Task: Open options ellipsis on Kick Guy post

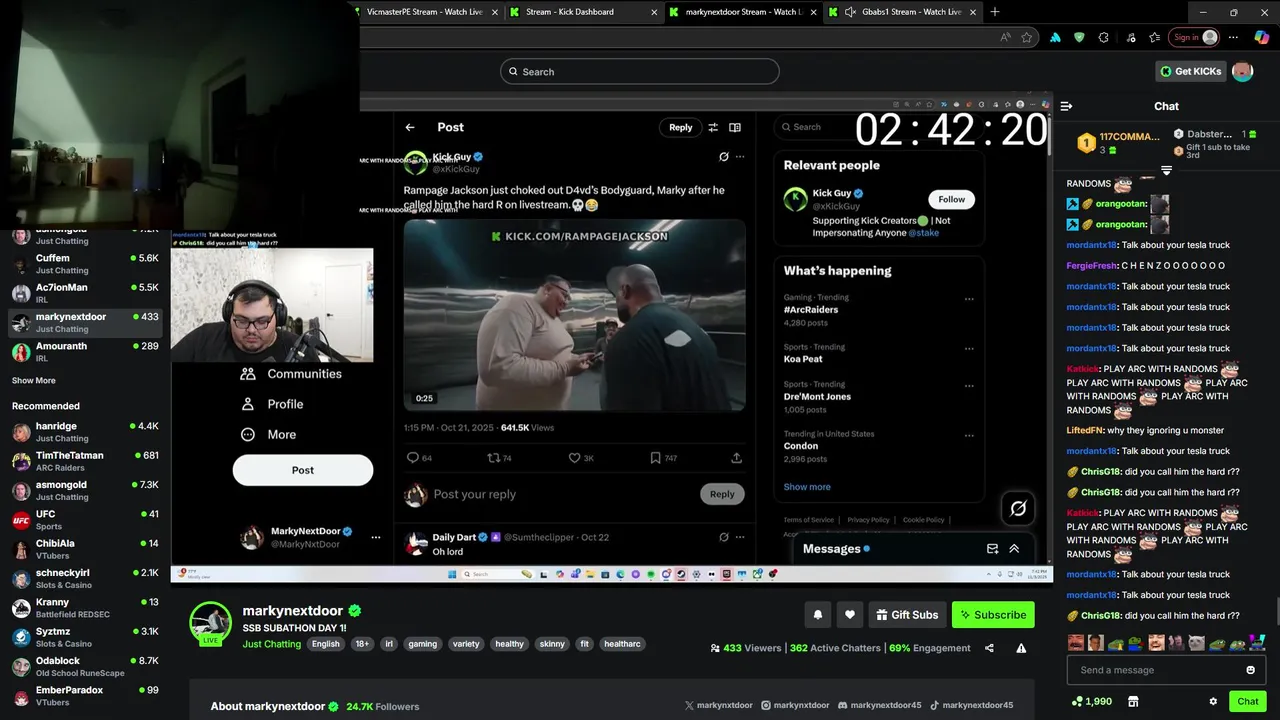Action: pos(740,157)
